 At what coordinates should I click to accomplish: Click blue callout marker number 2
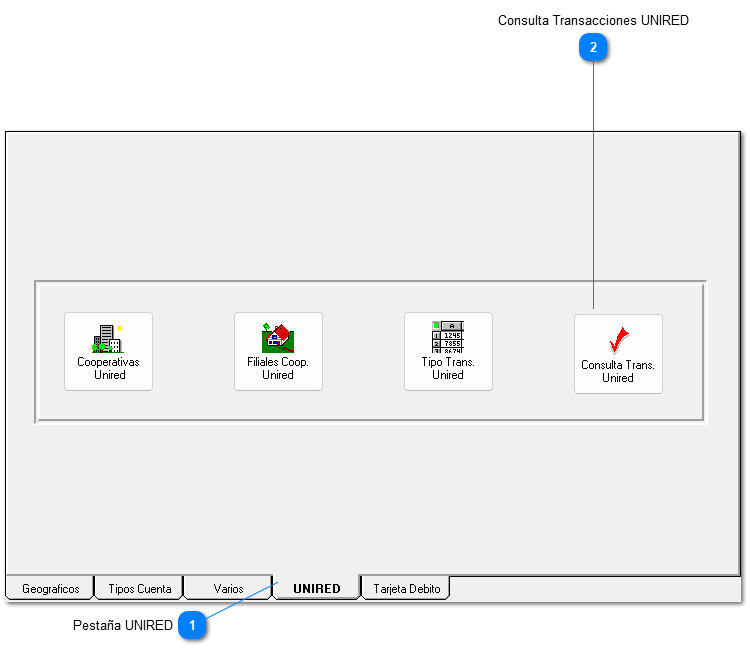pos(594,47)
